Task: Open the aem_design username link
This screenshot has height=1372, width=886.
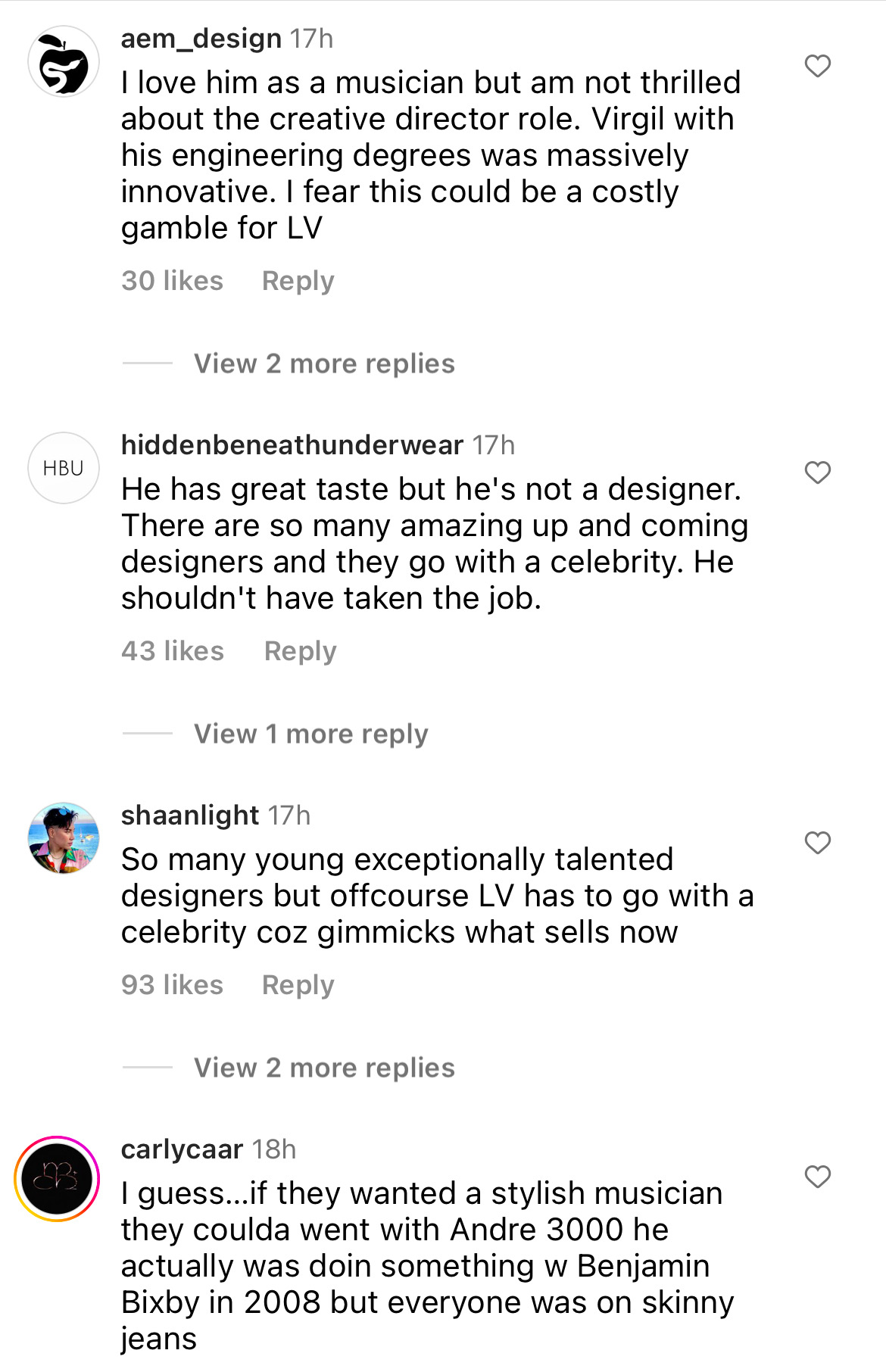Action: 201,39
